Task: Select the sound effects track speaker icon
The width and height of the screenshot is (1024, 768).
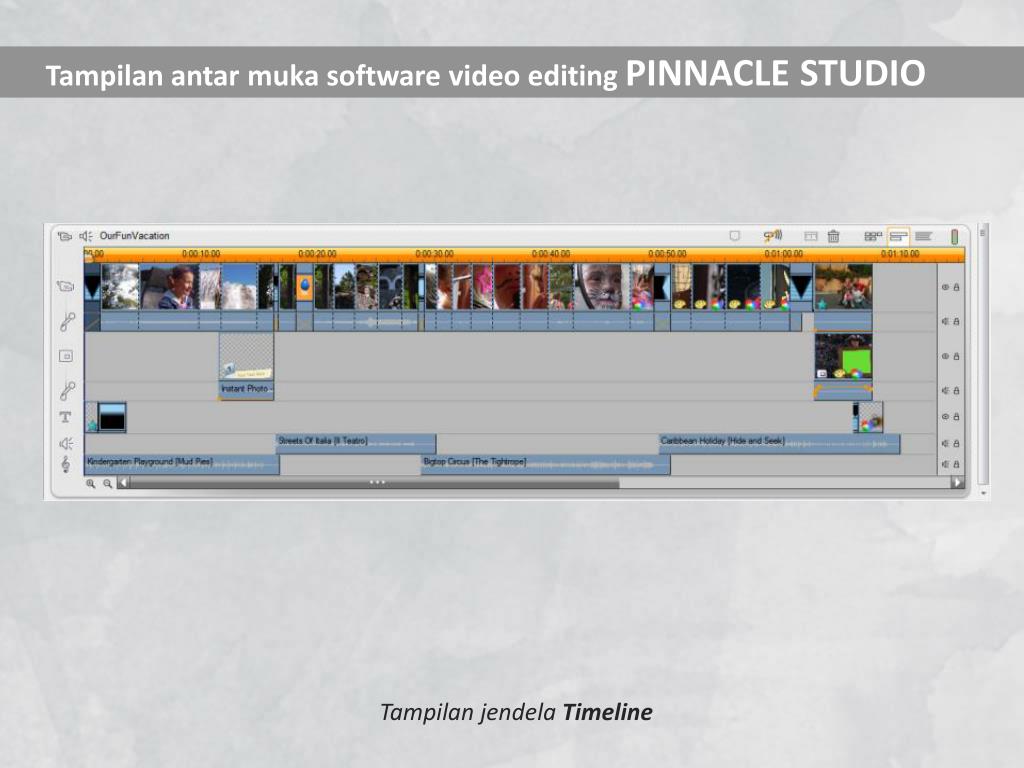Action: [x=66, y=443]
